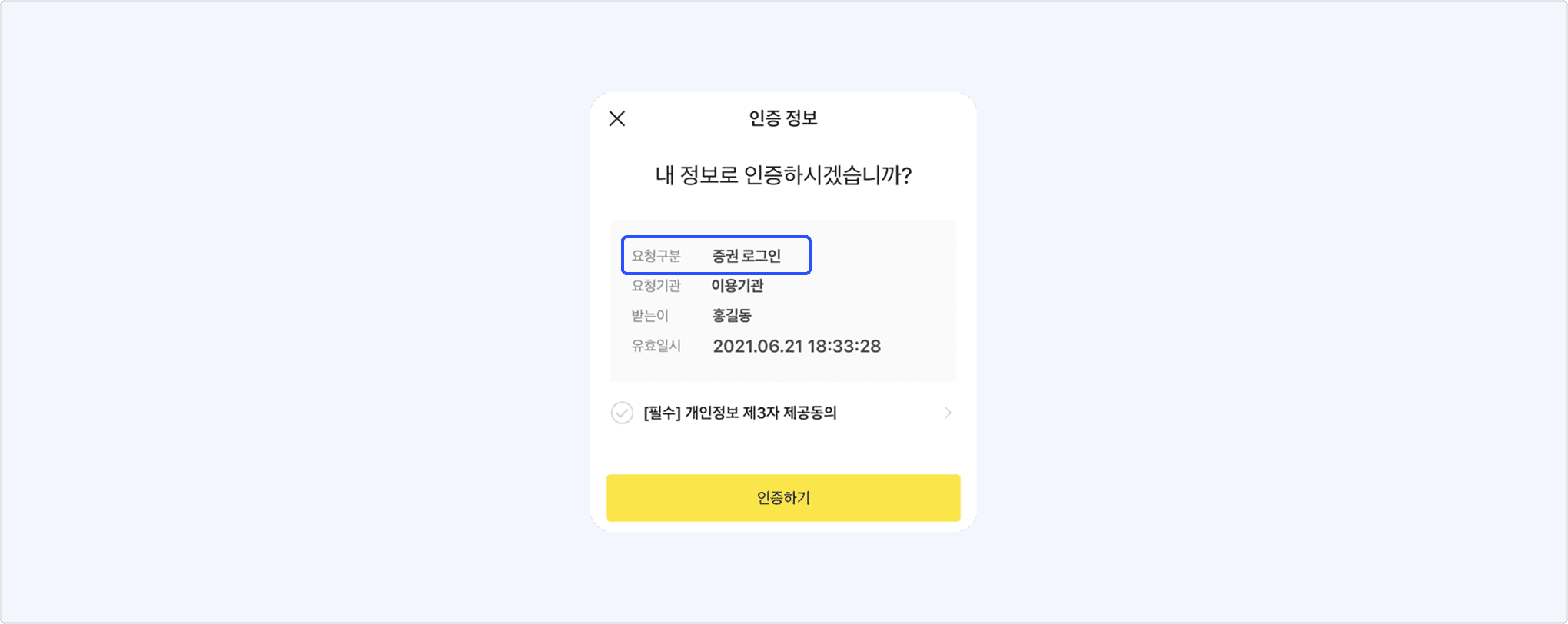Click the word 로그인 in request type
This screenshot has width=1568, height=624.
[762, 256]
